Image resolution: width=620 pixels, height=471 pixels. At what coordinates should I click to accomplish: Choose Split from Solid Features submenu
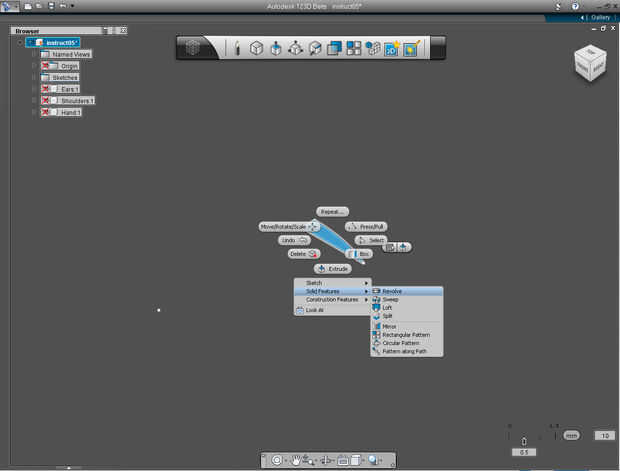click(x=407, y=316)
